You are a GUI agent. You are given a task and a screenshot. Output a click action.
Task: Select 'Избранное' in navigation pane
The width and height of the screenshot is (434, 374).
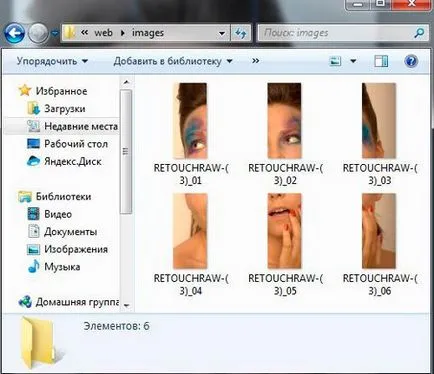61,91
